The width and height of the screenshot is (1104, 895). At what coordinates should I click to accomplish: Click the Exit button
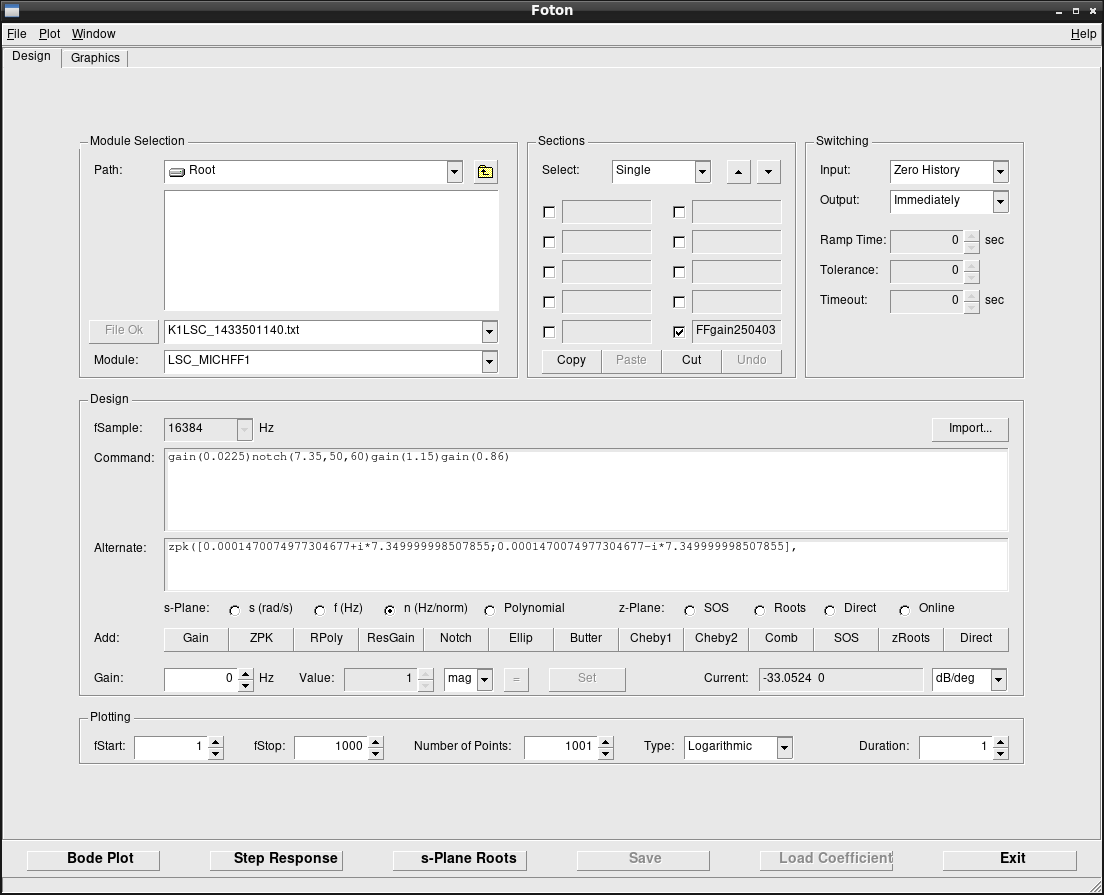click(x=1010, y=859)
